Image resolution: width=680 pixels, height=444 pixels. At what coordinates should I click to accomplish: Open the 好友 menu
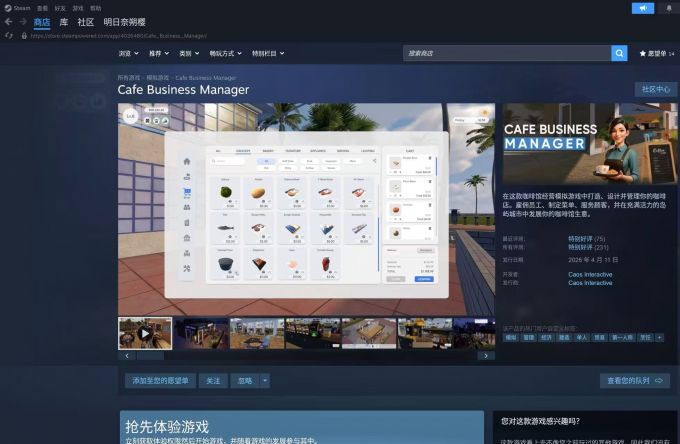point(60,8)
